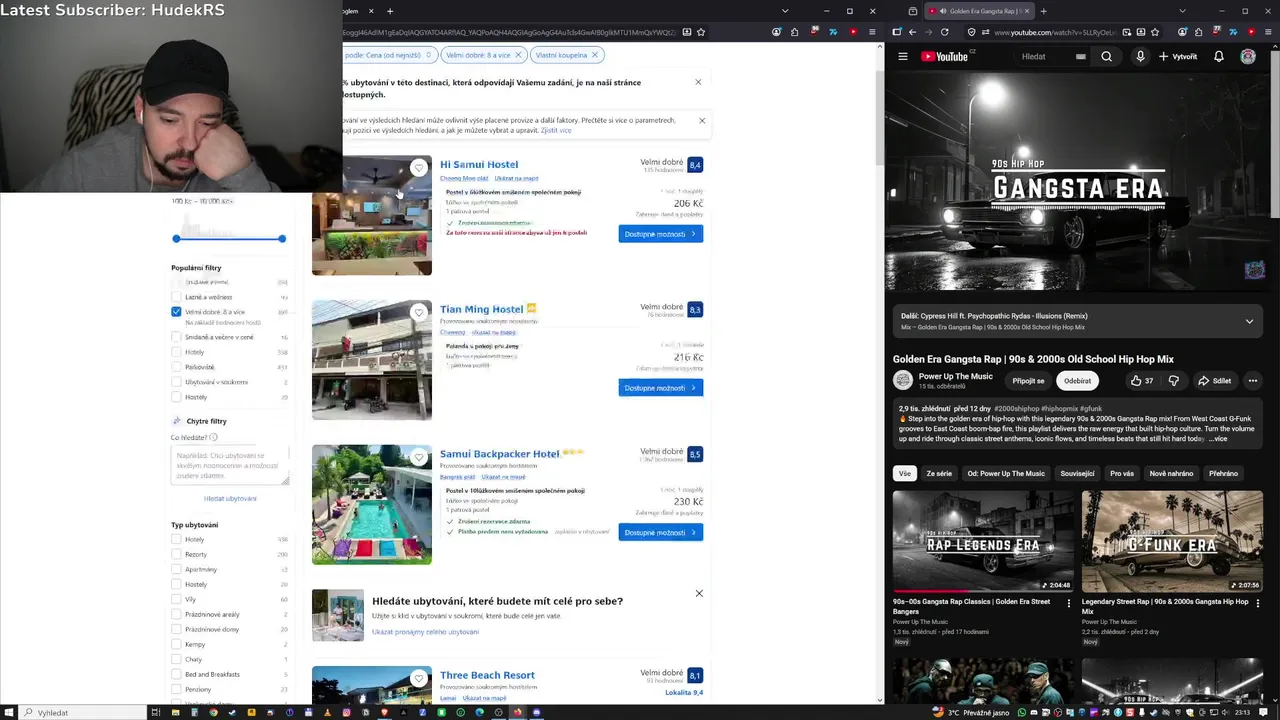The image size is (1280, 720).
Task: Remove the 'Vlastní koupelna' filter chip
Action: pyautogui.click(x=594, y=55)
